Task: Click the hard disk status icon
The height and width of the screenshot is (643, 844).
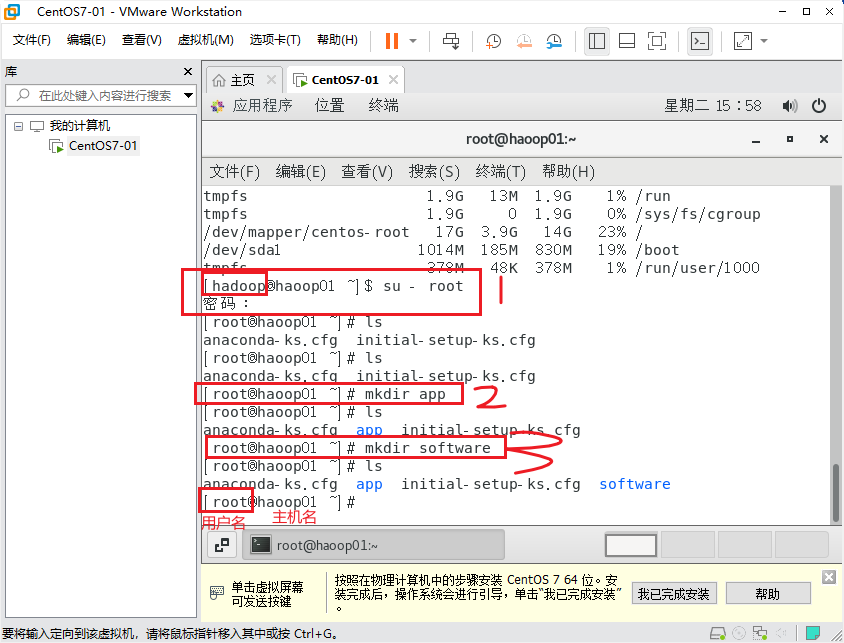Action: [x=717, y=633]
